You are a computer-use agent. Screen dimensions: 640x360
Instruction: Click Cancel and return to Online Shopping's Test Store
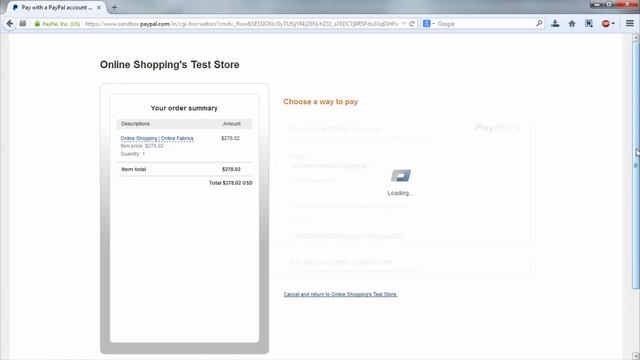pyautogui.click(x=340, y=294)
